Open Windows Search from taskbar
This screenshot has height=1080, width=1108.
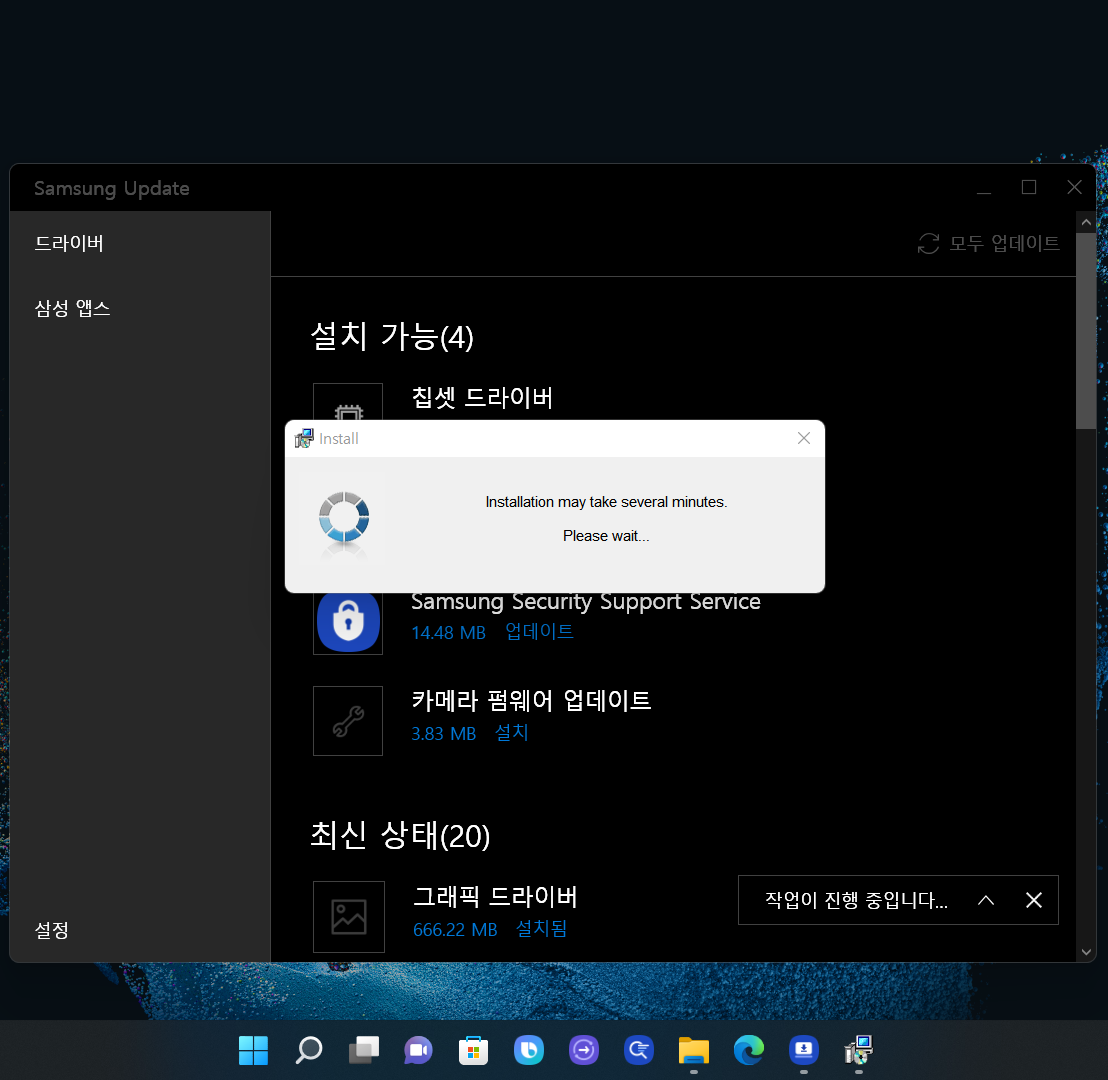pos(309,1050)
